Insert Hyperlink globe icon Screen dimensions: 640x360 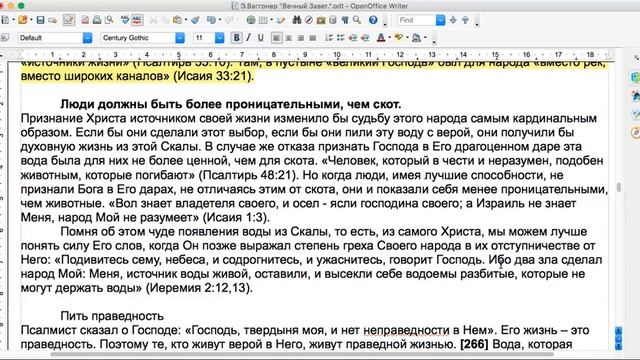(x=251, y=20)
